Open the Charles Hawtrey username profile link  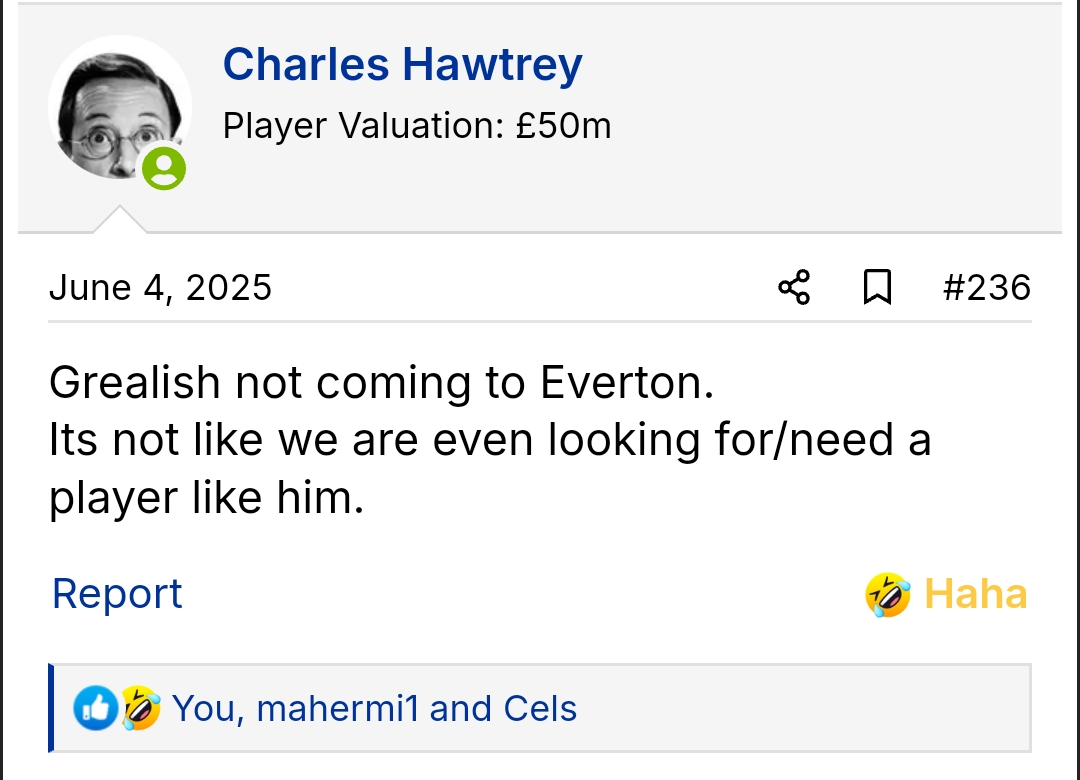point(402,65)
